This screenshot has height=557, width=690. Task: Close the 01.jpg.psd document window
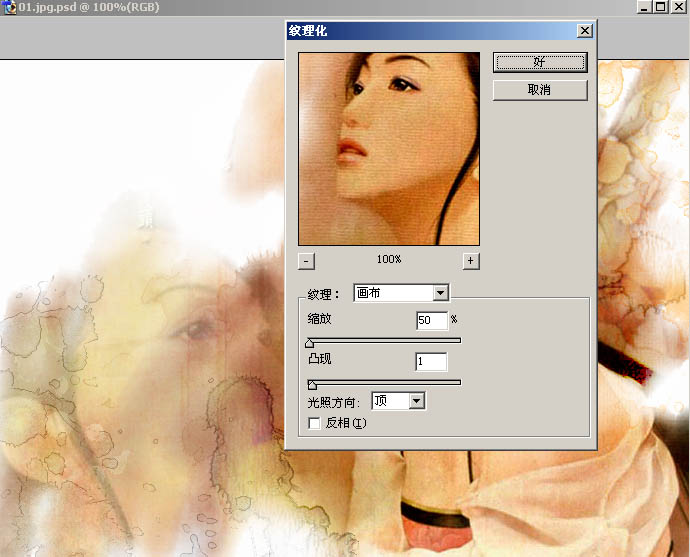pyautogui.click(x=679, y=7)
